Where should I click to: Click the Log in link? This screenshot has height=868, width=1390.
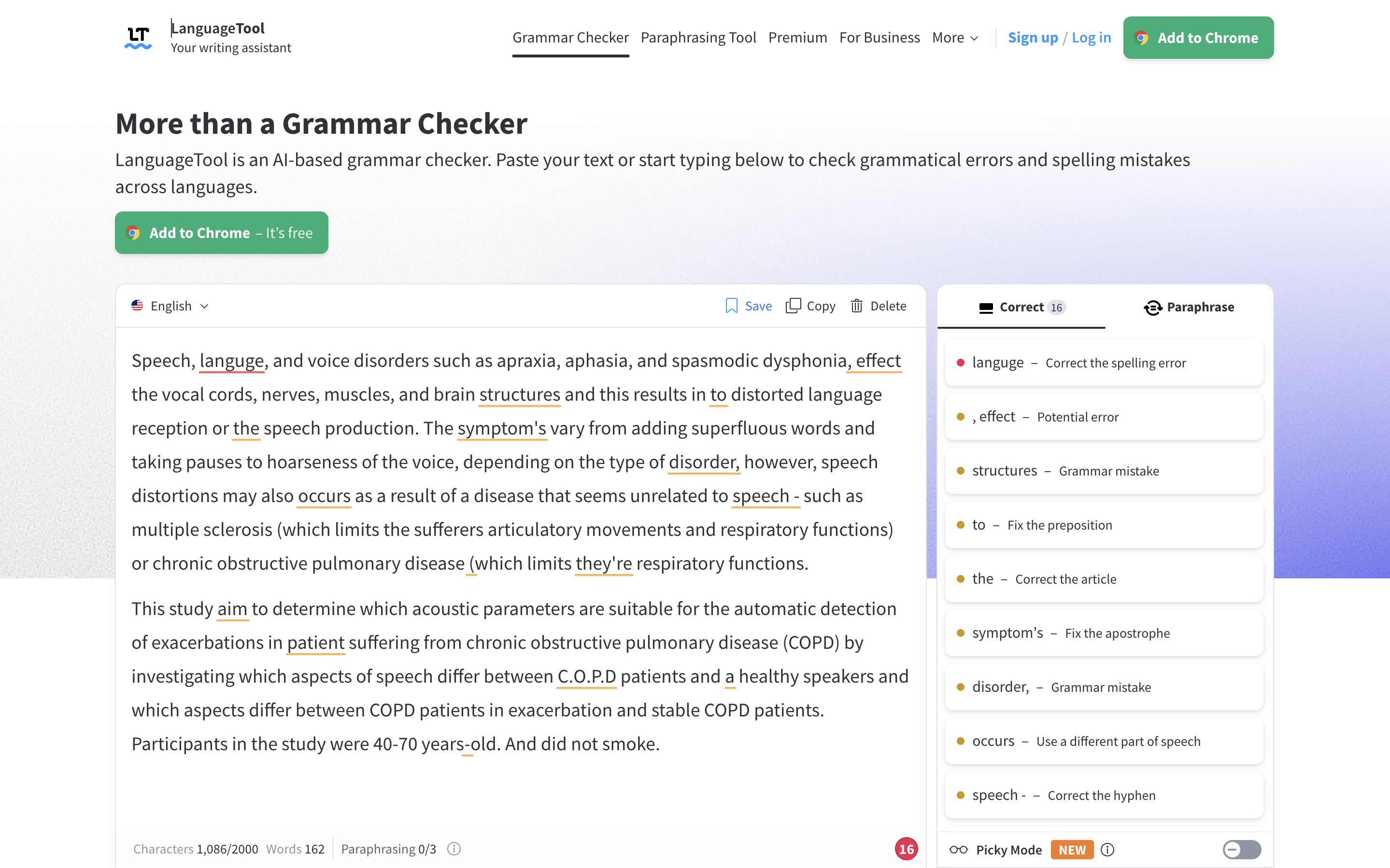(1091, 38)
